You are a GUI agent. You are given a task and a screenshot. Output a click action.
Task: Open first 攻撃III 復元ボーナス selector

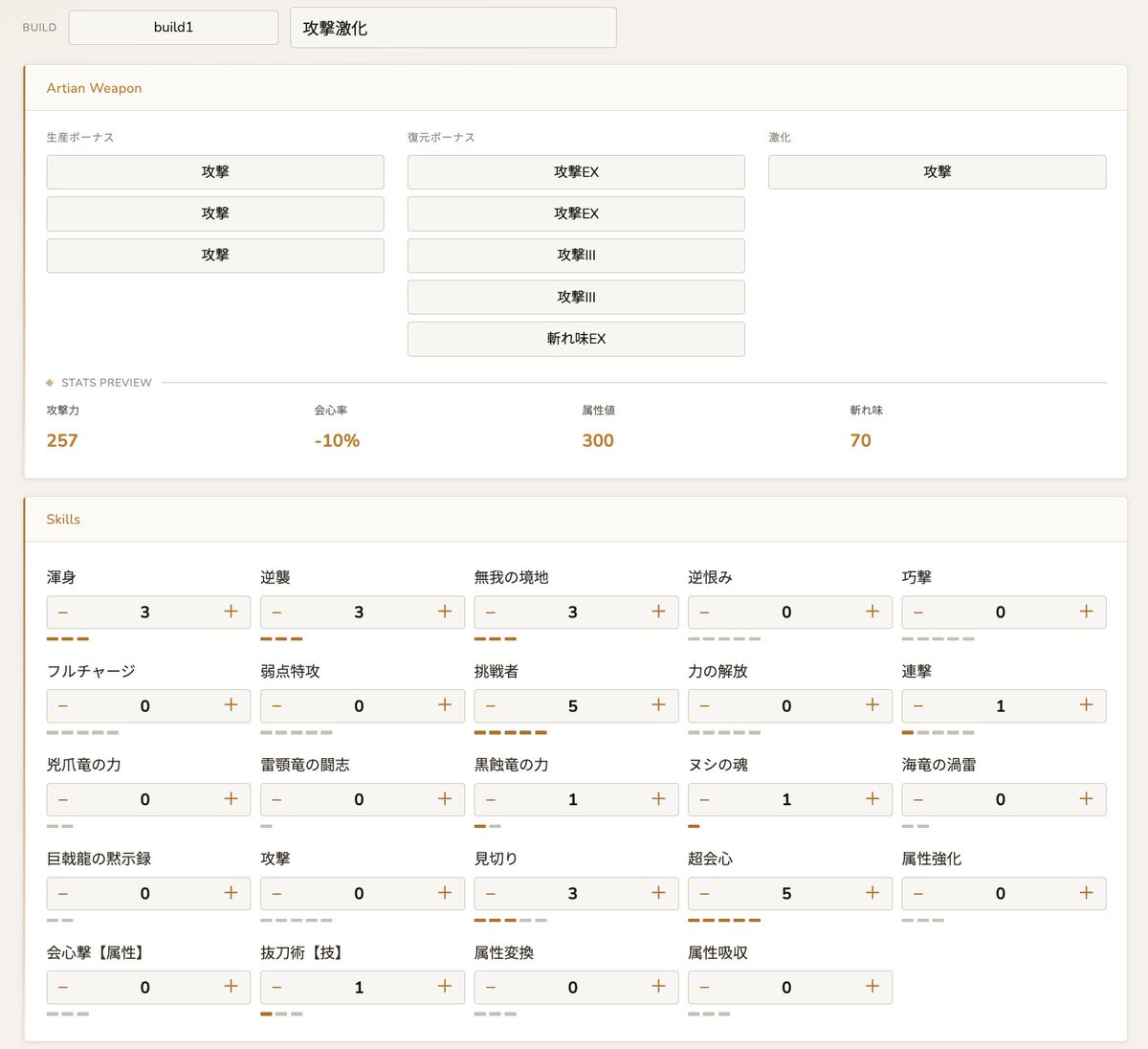tap(576, 256)
